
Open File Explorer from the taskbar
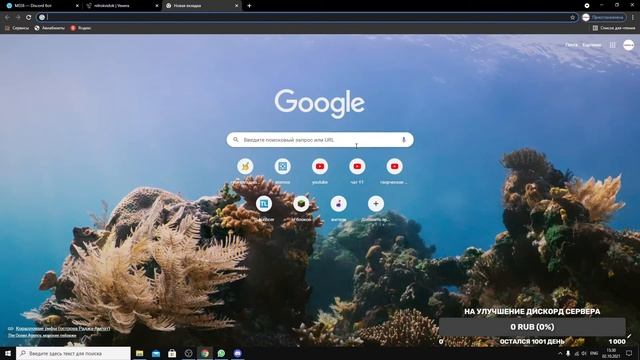tap(140, 353)
